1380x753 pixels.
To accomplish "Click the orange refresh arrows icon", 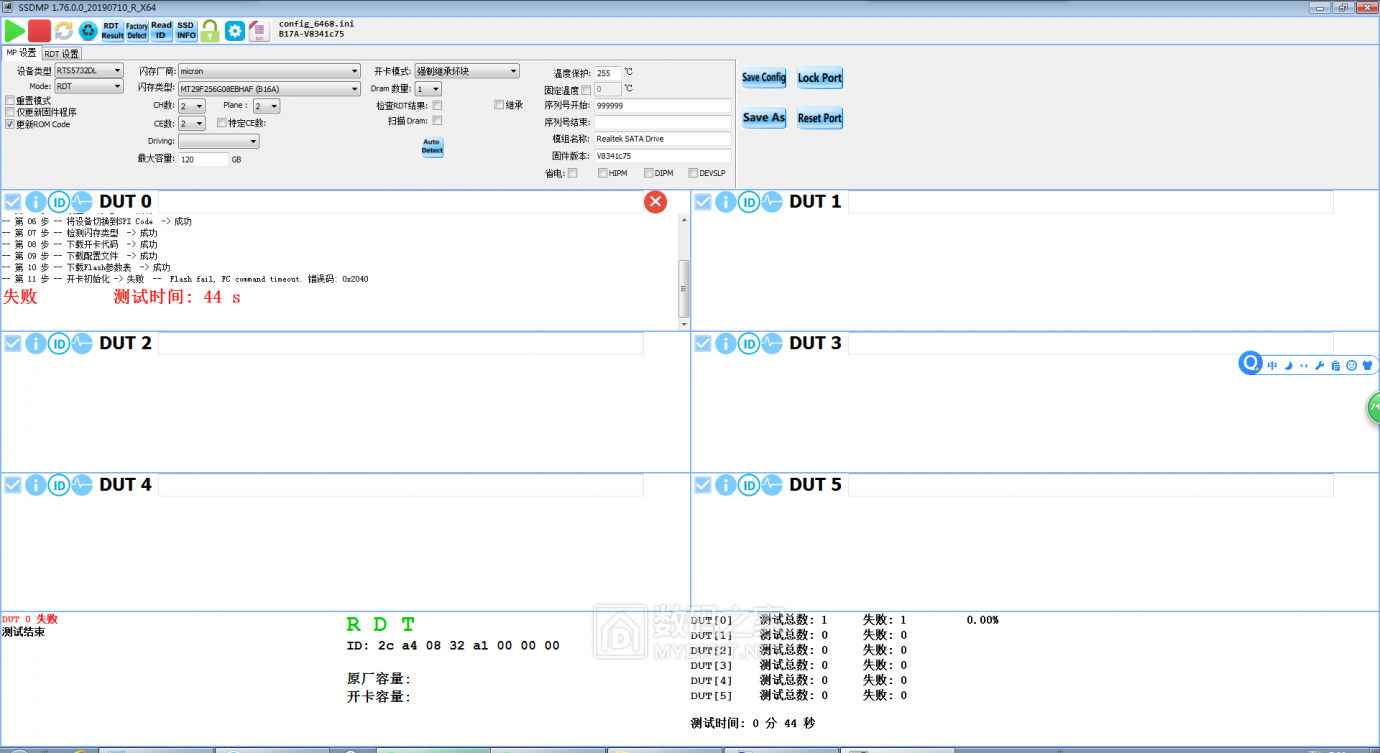I will pyautogui.click(x=63, y=31).
